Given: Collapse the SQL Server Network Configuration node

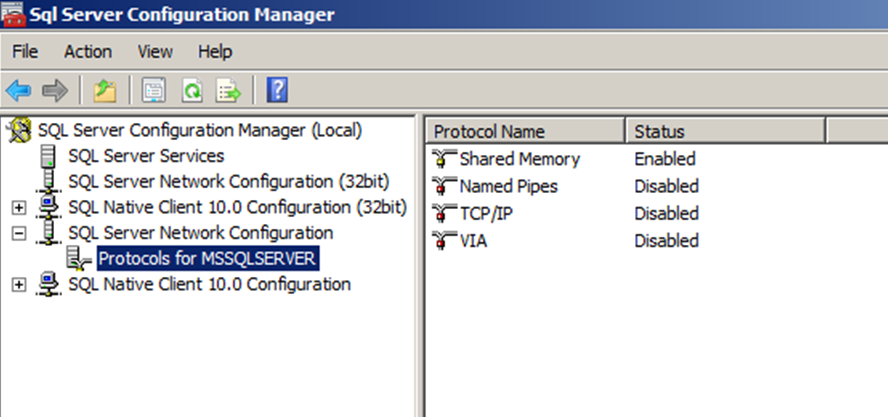Looking at the screenshot, I should pos(19,233).
